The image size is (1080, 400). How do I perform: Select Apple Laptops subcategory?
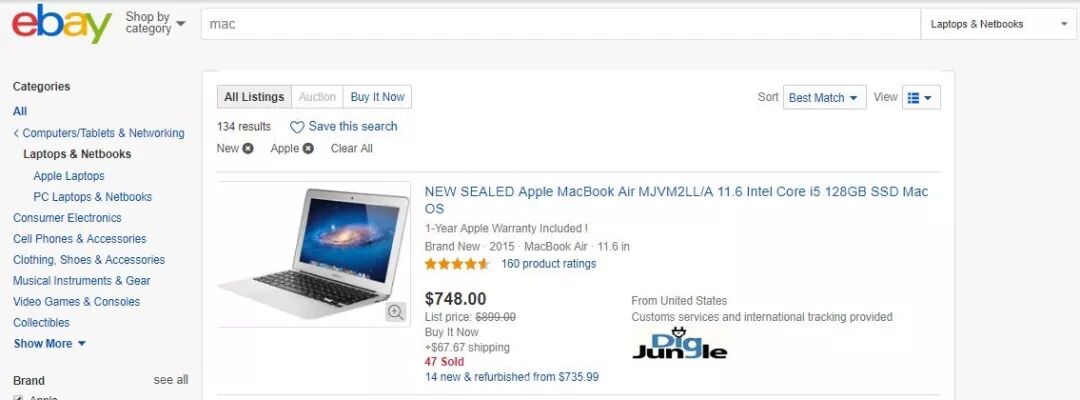(x=69, y=176)
